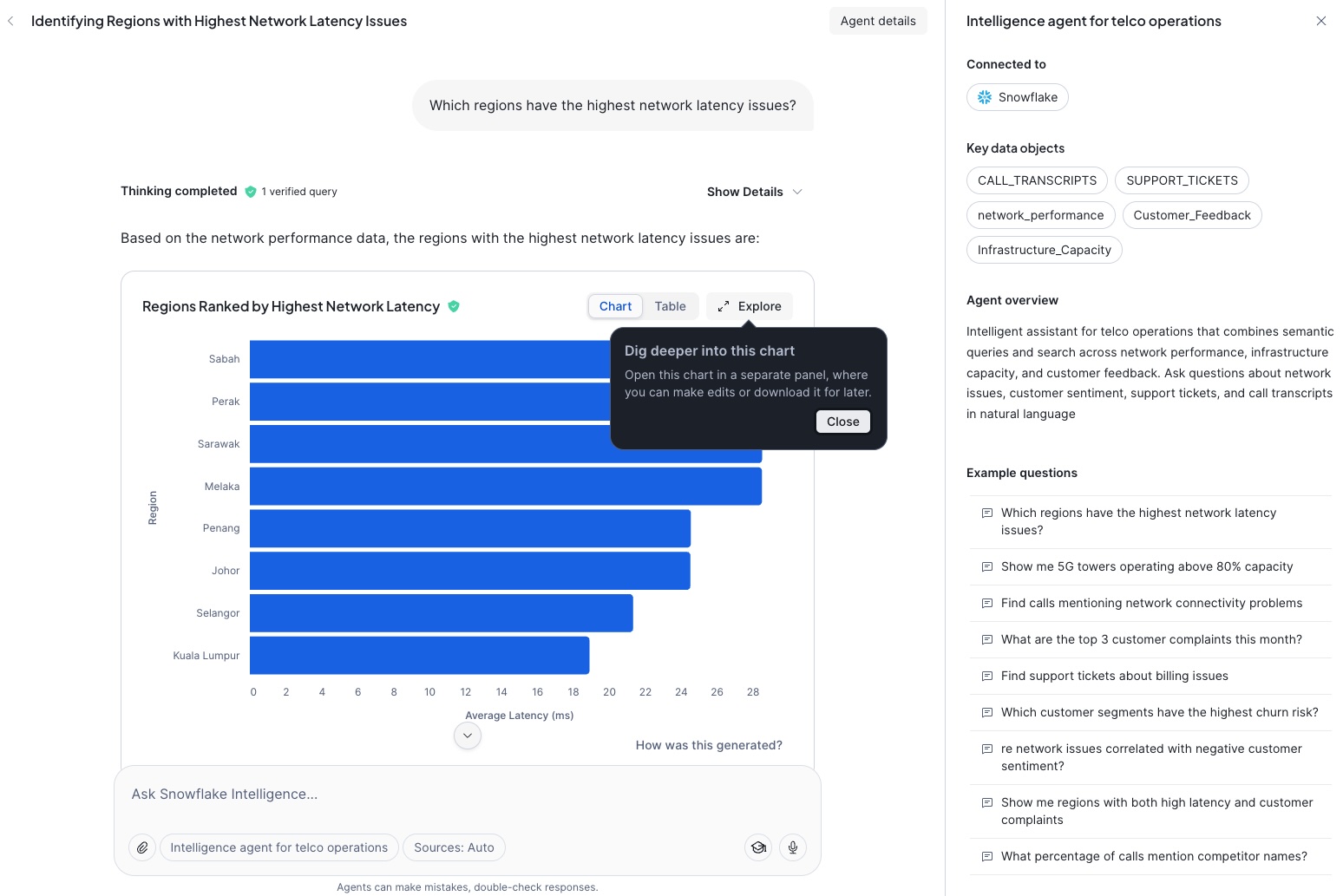Click green verified shield next to chart title

coord(454,306)
